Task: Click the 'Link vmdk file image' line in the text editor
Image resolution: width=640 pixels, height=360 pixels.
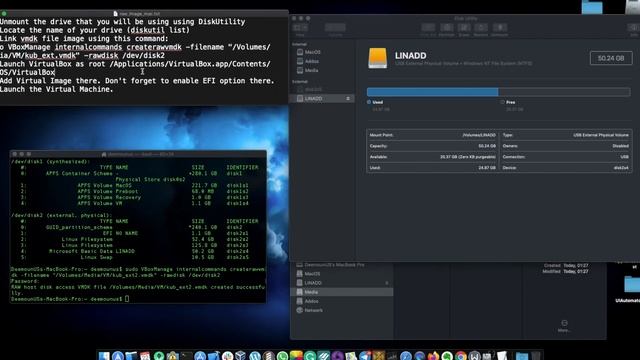Action: pyautogui.click(x=84, y=39)
